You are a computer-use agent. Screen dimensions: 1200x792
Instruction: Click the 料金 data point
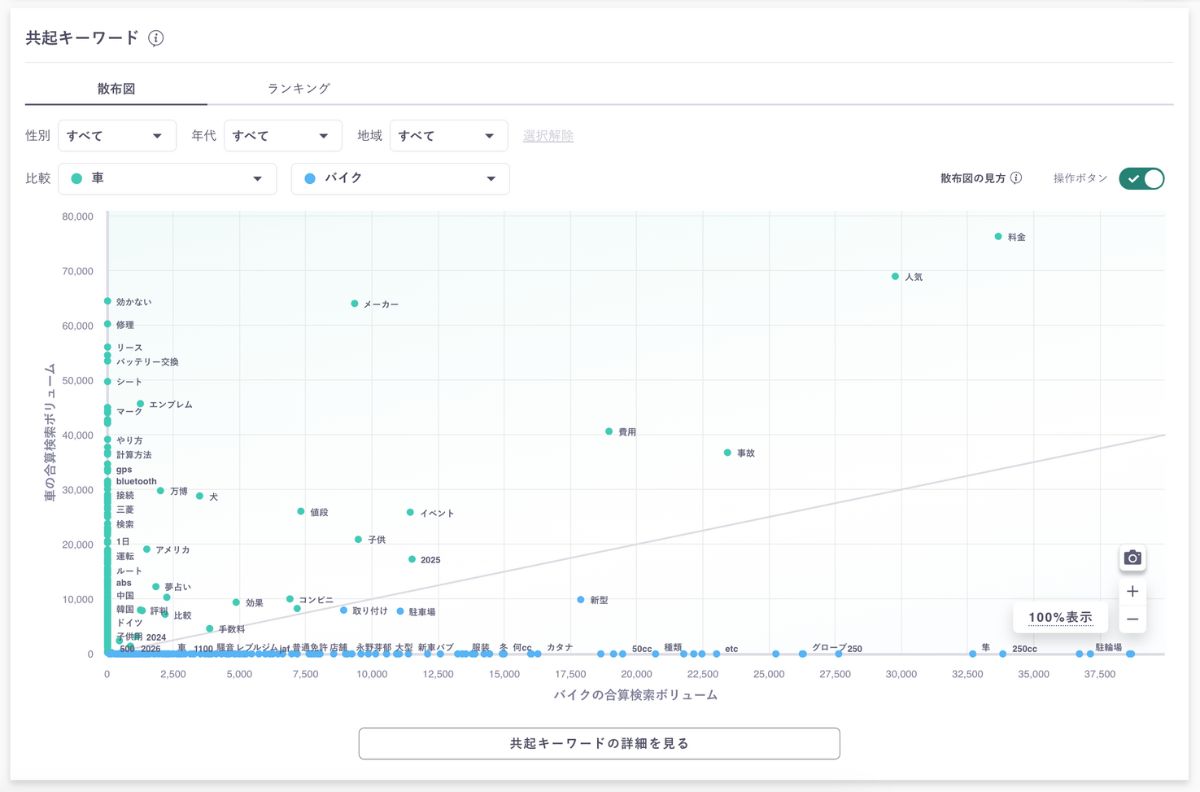click(998, 237)
